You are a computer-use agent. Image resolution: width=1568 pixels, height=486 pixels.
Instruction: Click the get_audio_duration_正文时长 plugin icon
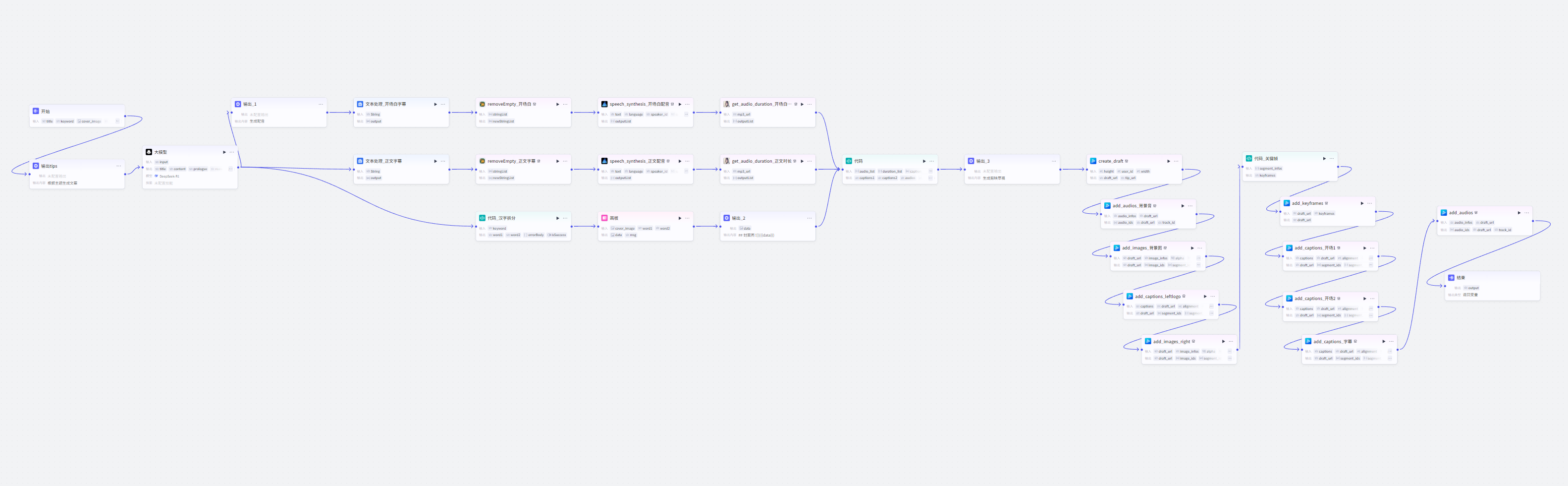point(727,161)
